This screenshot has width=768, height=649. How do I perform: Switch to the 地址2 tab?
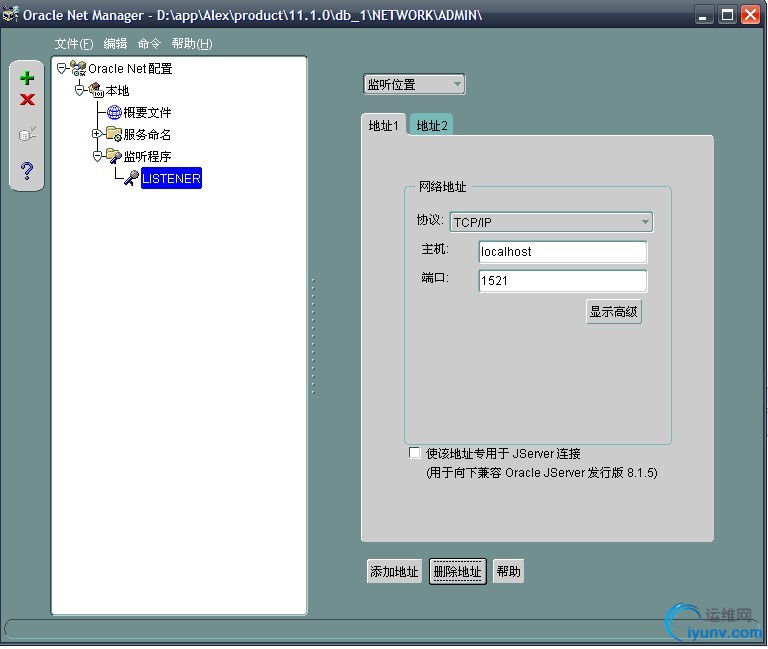point(432,125)
